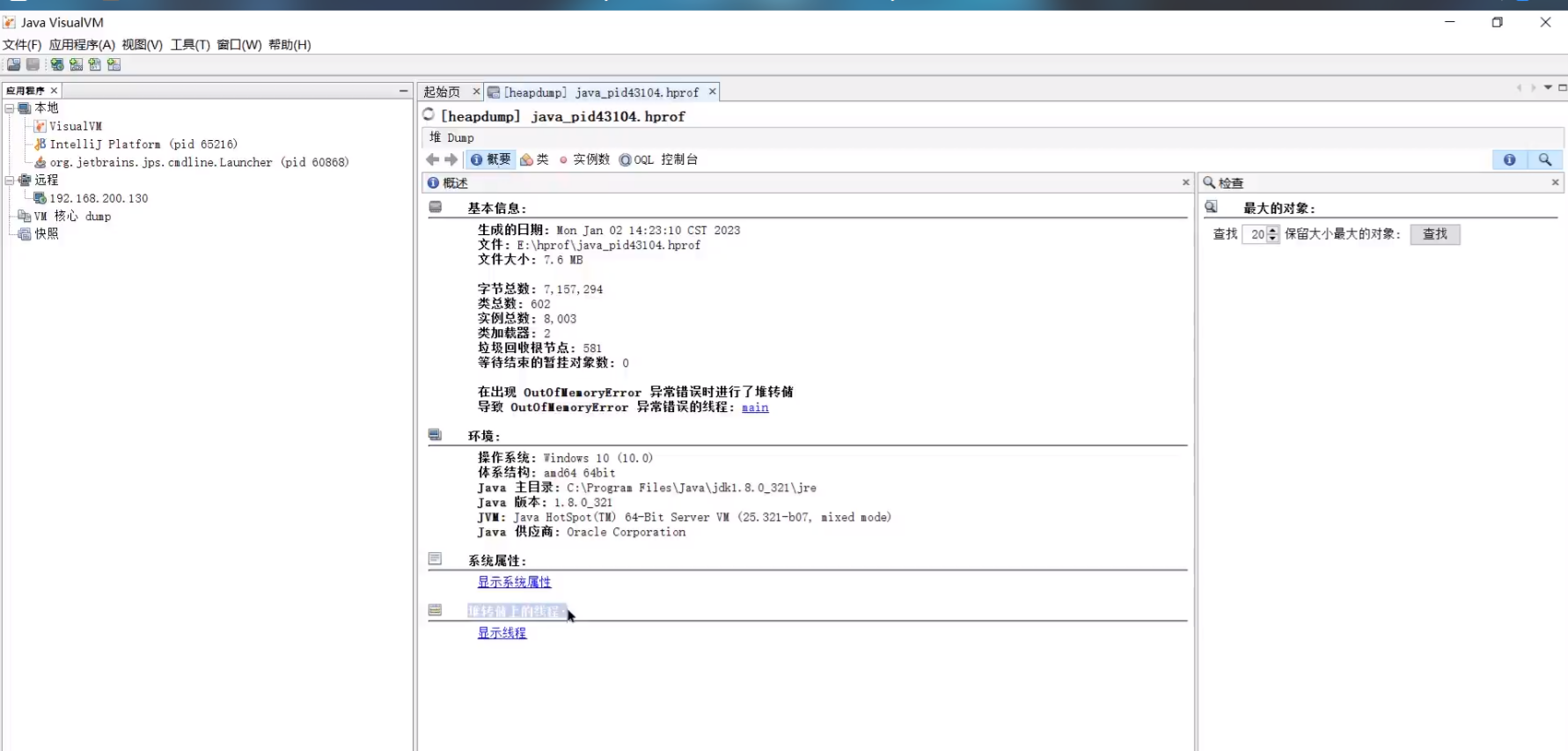
Task: Toggle the 基本信息 section icon
Action: 436,207
